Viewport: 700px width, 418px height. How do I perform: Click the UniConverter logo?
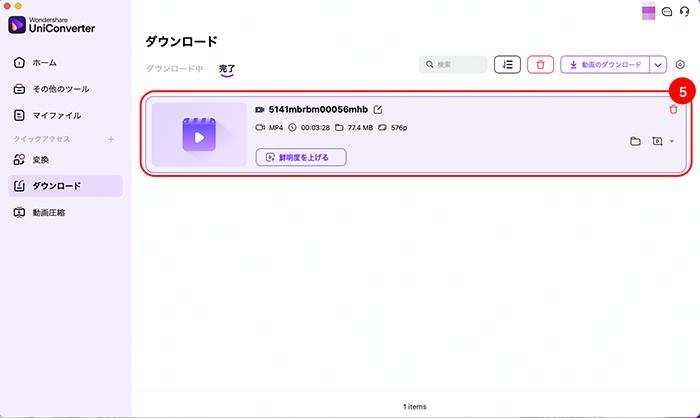click(52, 25)
